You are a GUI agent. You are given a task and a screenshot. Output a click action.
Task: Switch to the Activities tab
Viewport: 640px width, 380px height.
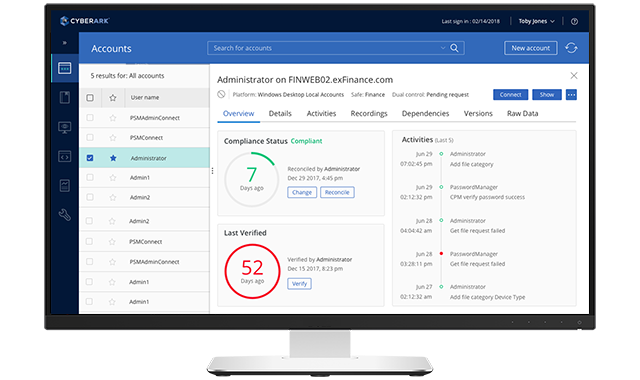(321, 113)
